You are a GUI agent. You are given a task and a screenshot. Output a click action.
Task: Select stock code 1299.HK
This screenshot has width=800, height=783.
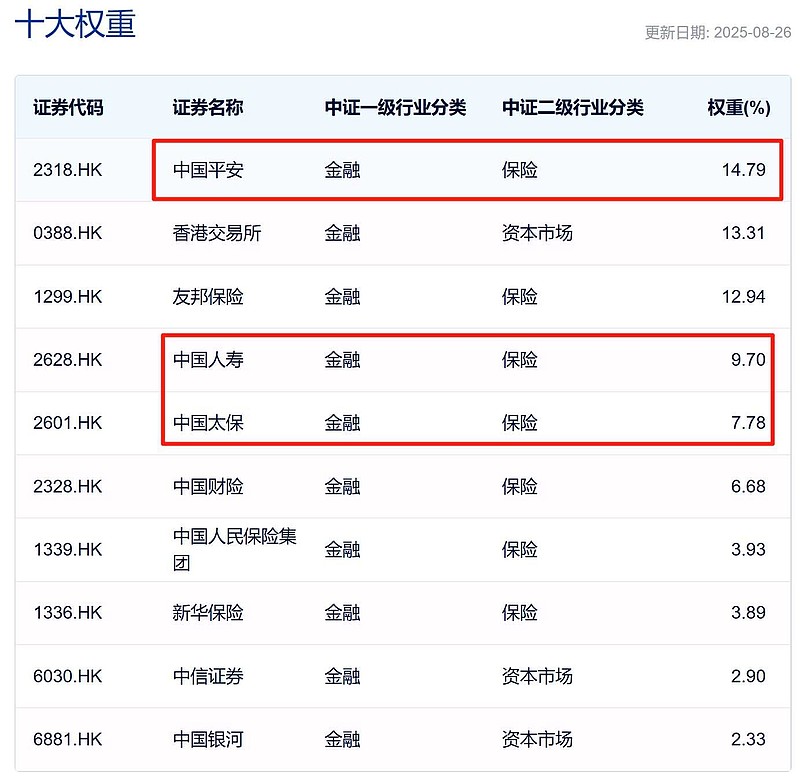click(68, 296)
